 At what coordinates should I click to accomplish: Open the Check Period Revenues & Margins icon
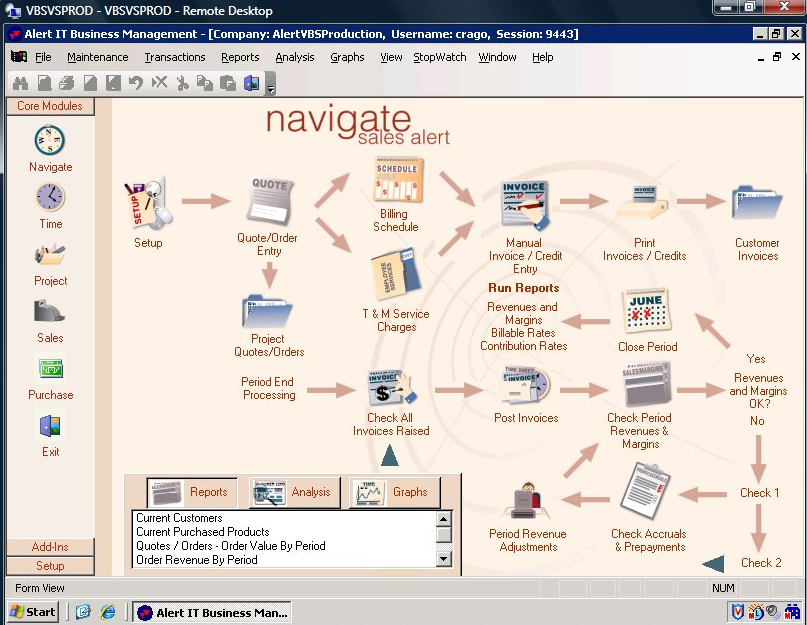(645, 384)
